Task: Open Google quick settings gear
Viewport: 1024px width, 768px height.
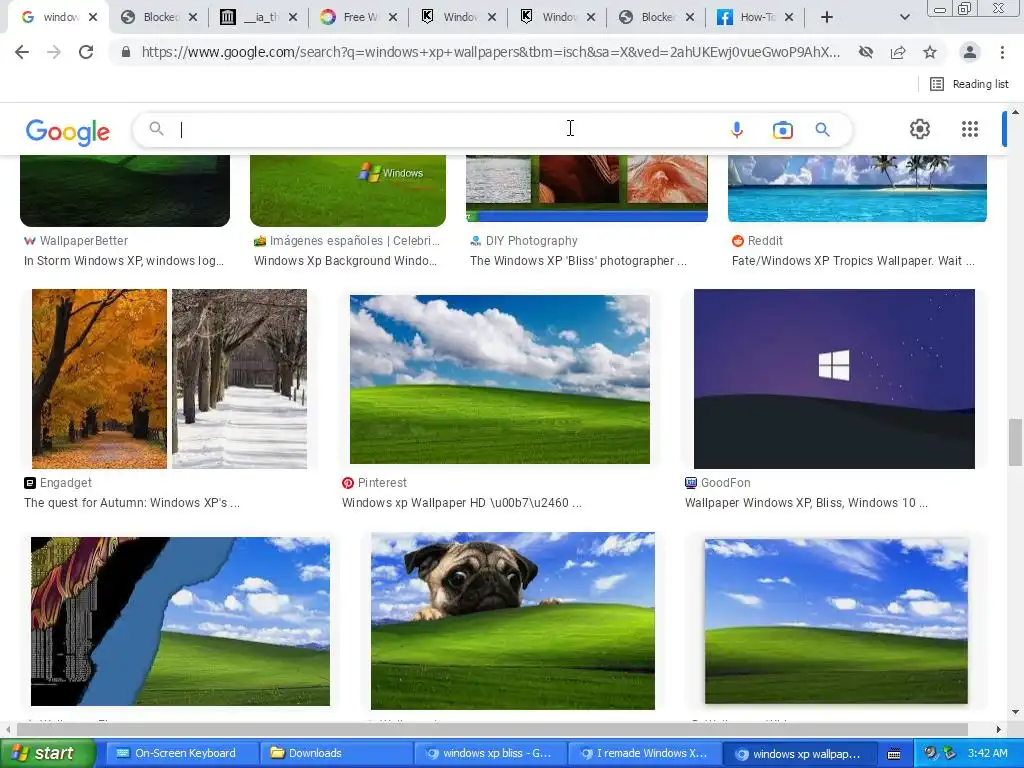Action: click(x=920, y=129)
